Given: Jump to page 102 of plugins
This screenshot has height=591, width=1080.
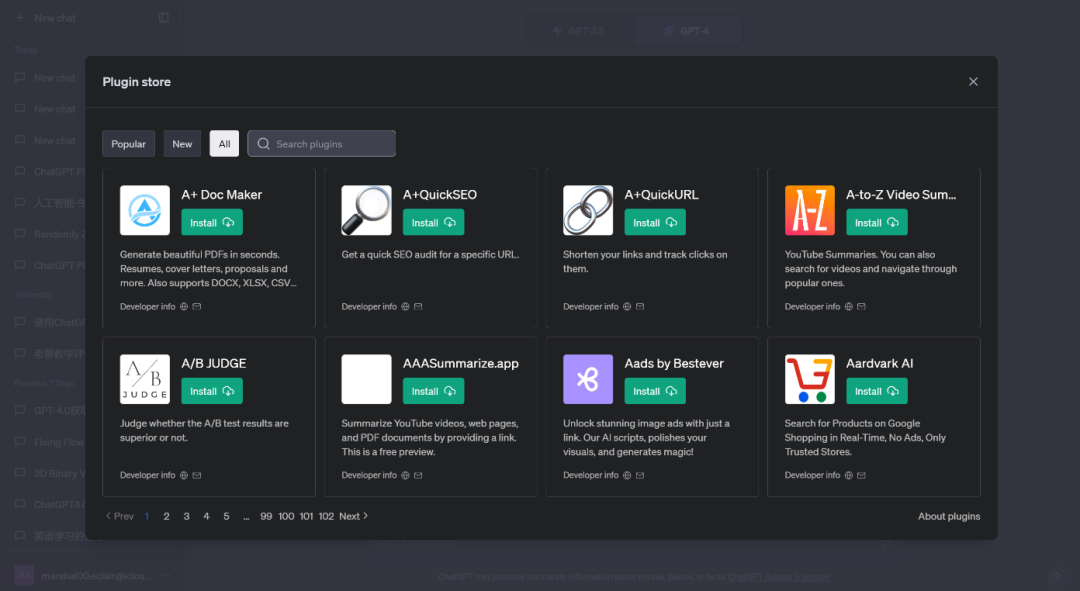Looking at the screenshot, I should coord(326,516).
